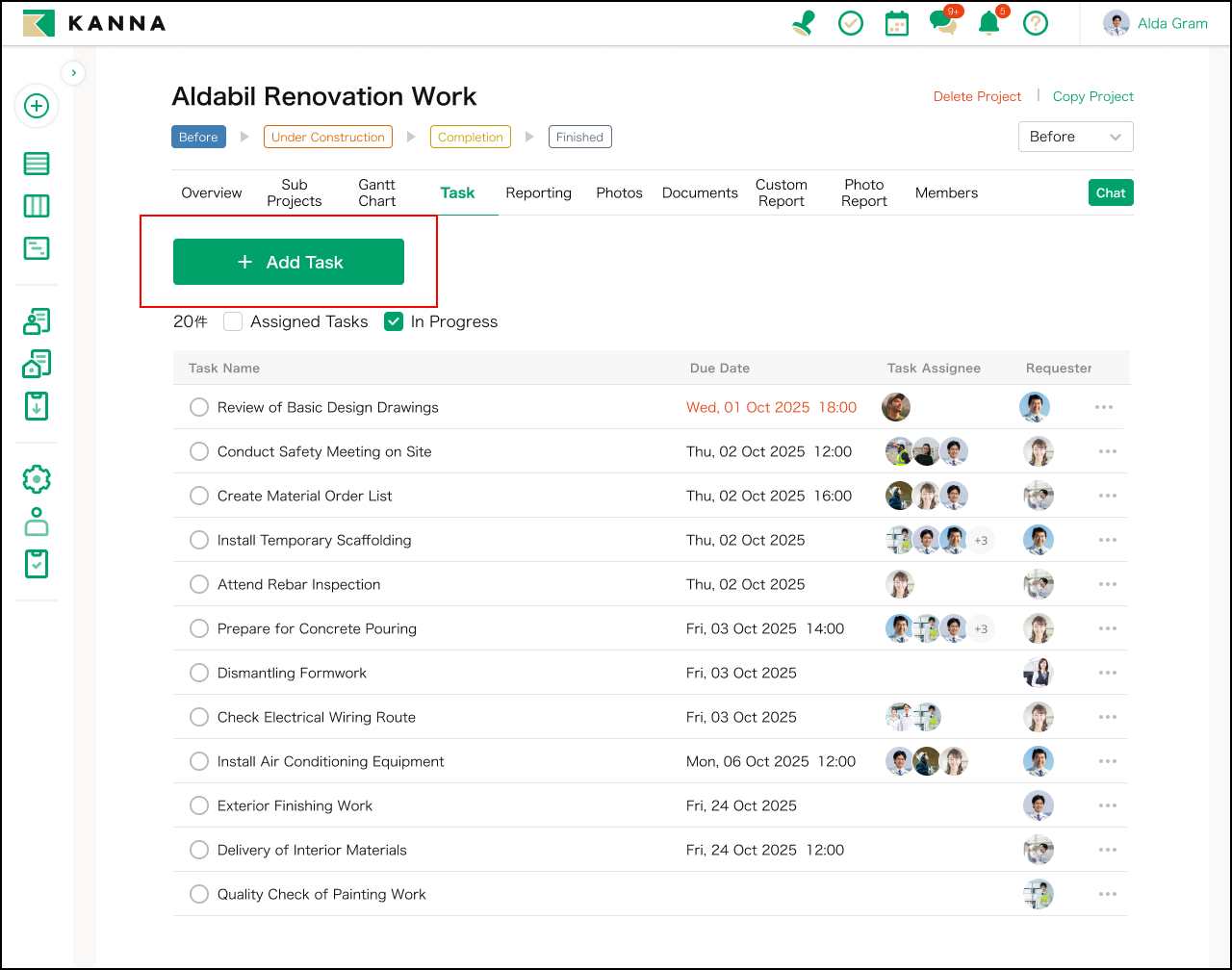This screenshot has width=1232, height=970.
Task: Open the settings gear in the sidebar
Action: (36, 478)
